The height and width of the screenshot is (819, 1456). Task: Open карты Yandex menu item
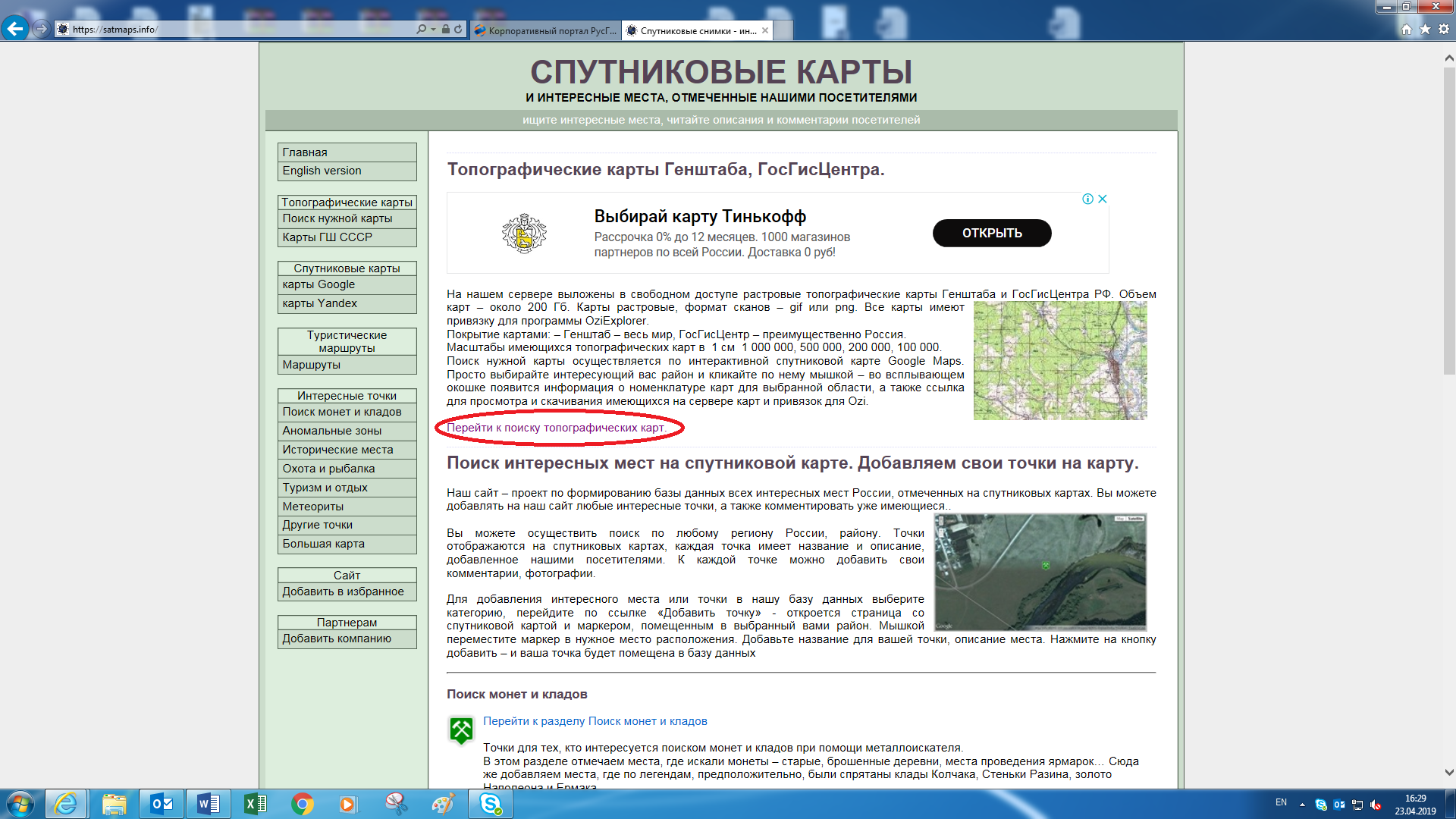347,303
